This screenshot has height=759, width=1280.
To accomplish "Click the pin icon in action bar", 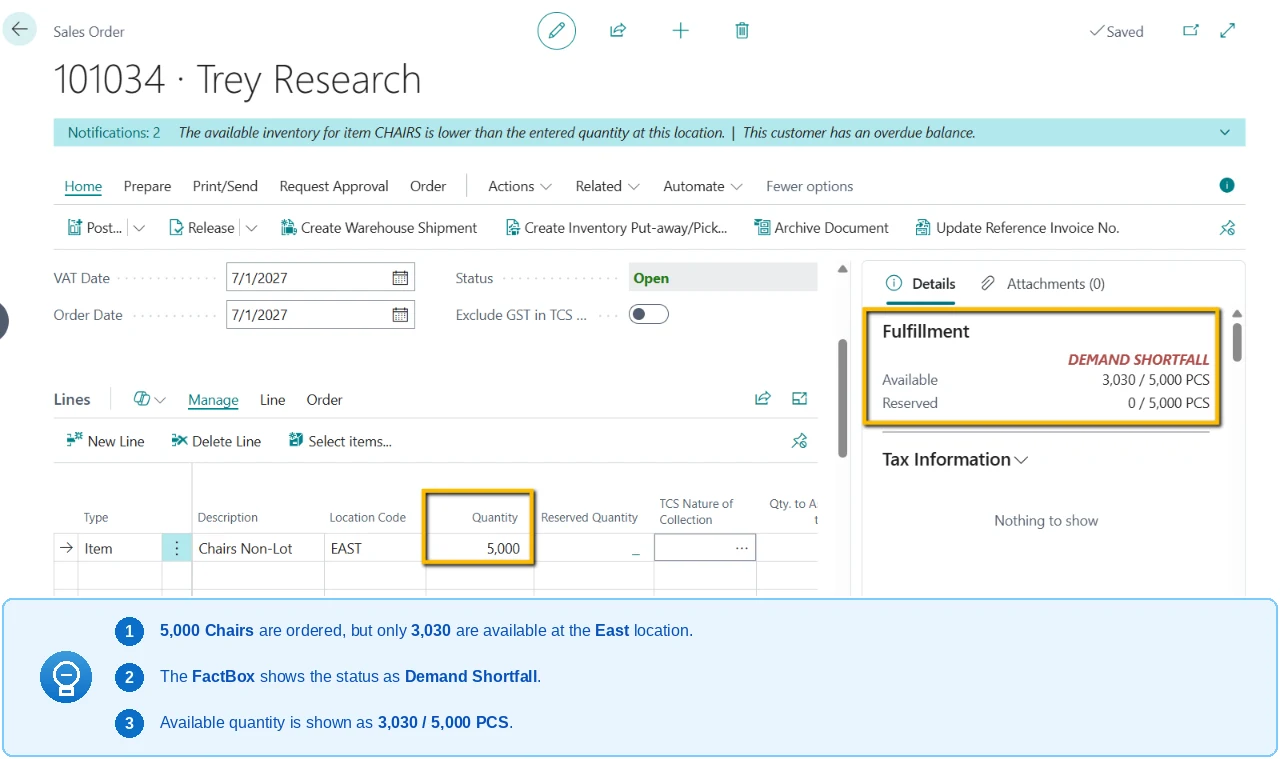I will [1228, 228].
